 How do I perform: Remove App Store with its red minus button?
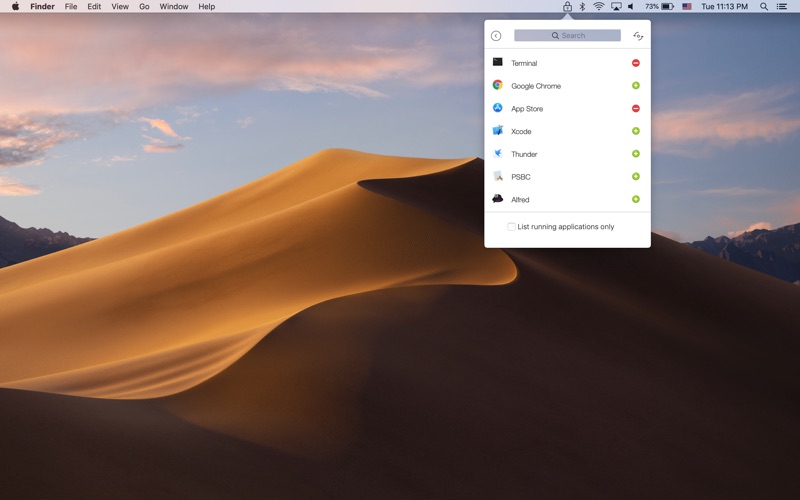pos(636,108)
